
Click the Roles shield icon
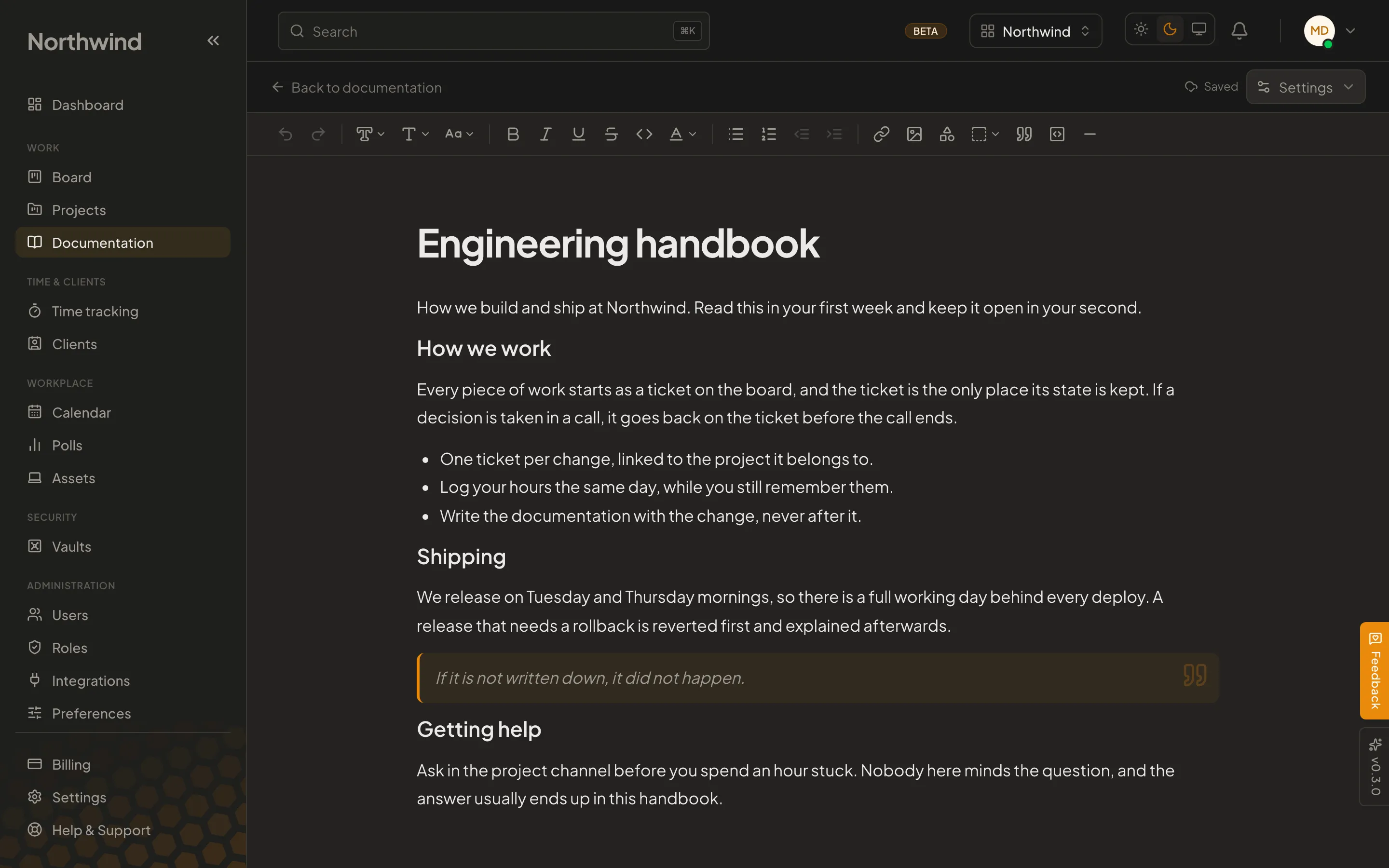pyautogui.click(x=34, y=647)
